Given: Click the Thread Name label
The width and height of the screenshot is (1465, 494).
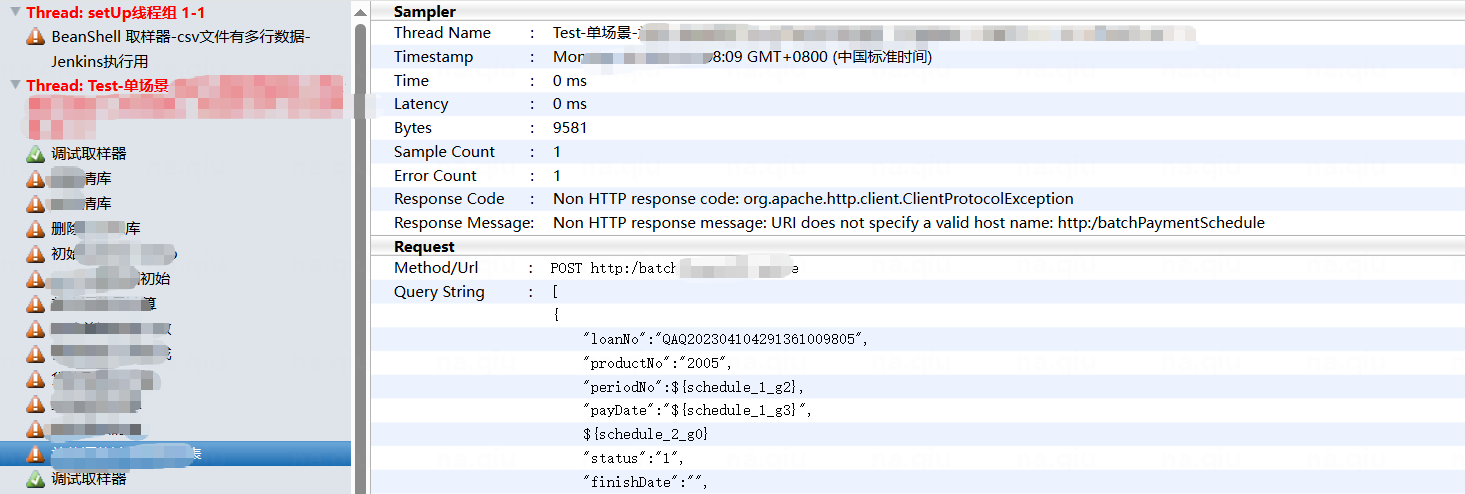Looking at the screenshot, I should pos(442,33).
